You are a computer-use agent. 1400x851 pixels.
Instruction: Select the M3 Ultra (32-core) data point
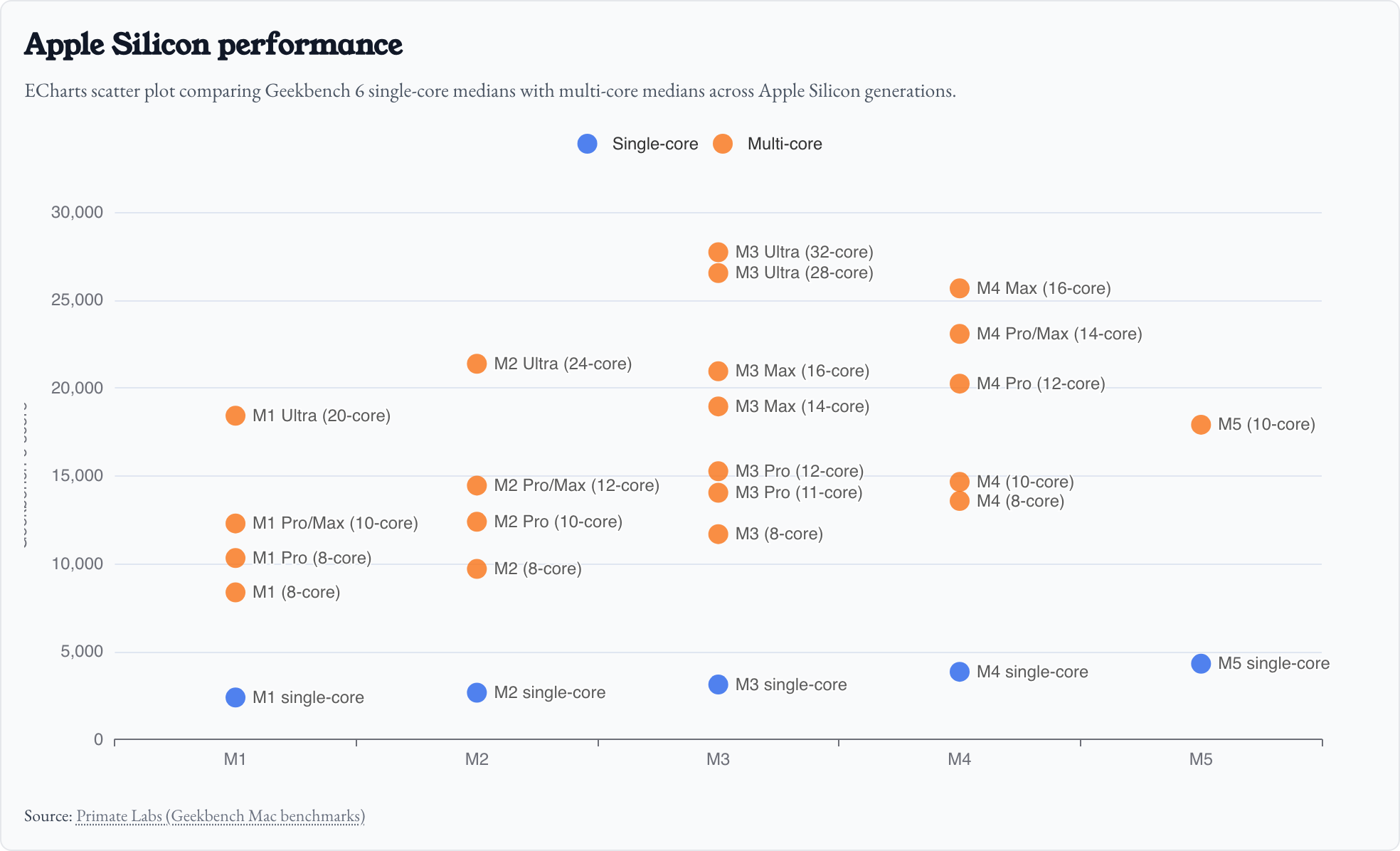718,252
